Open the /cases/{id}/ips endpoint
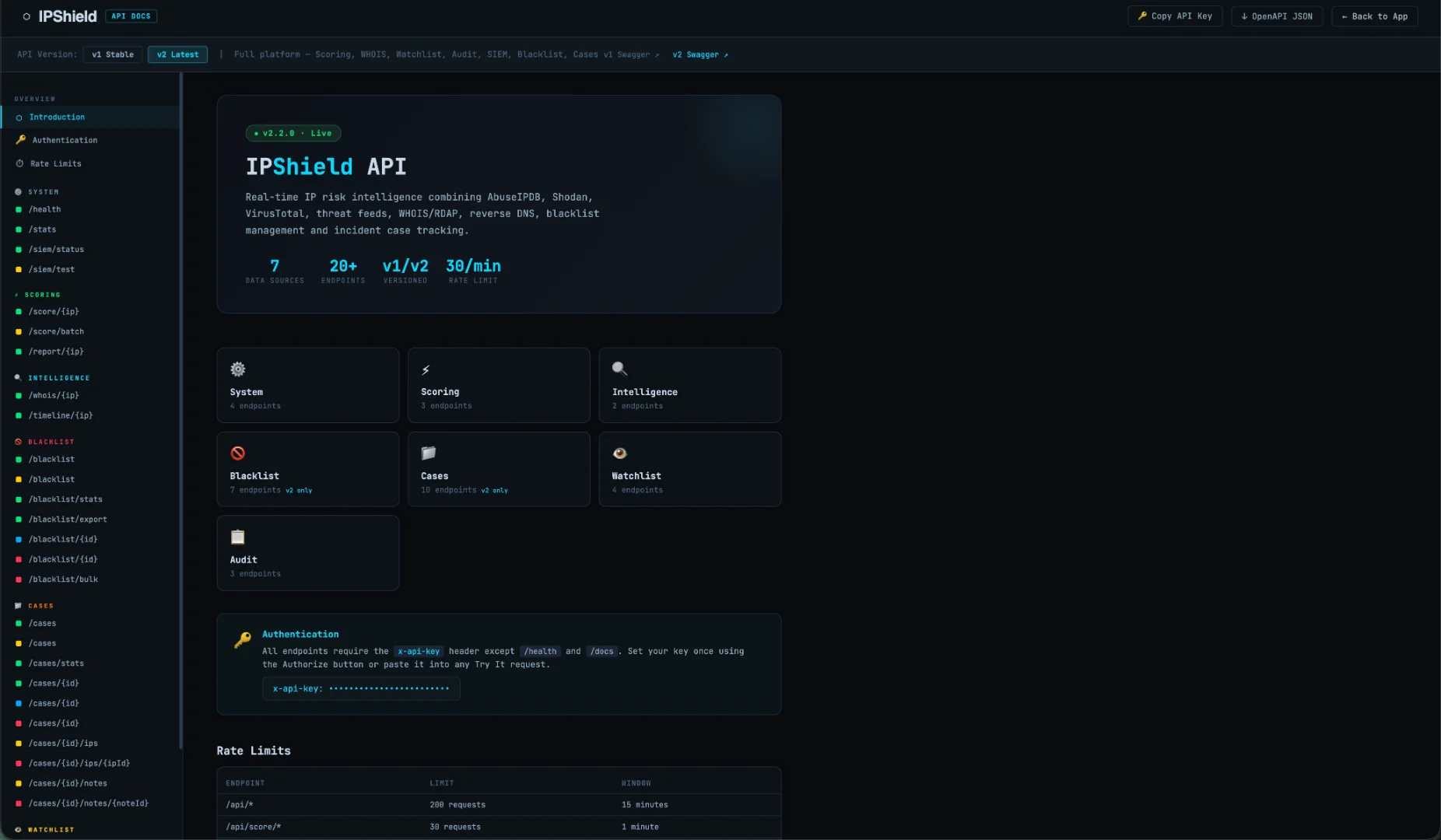 pos(90,744)
